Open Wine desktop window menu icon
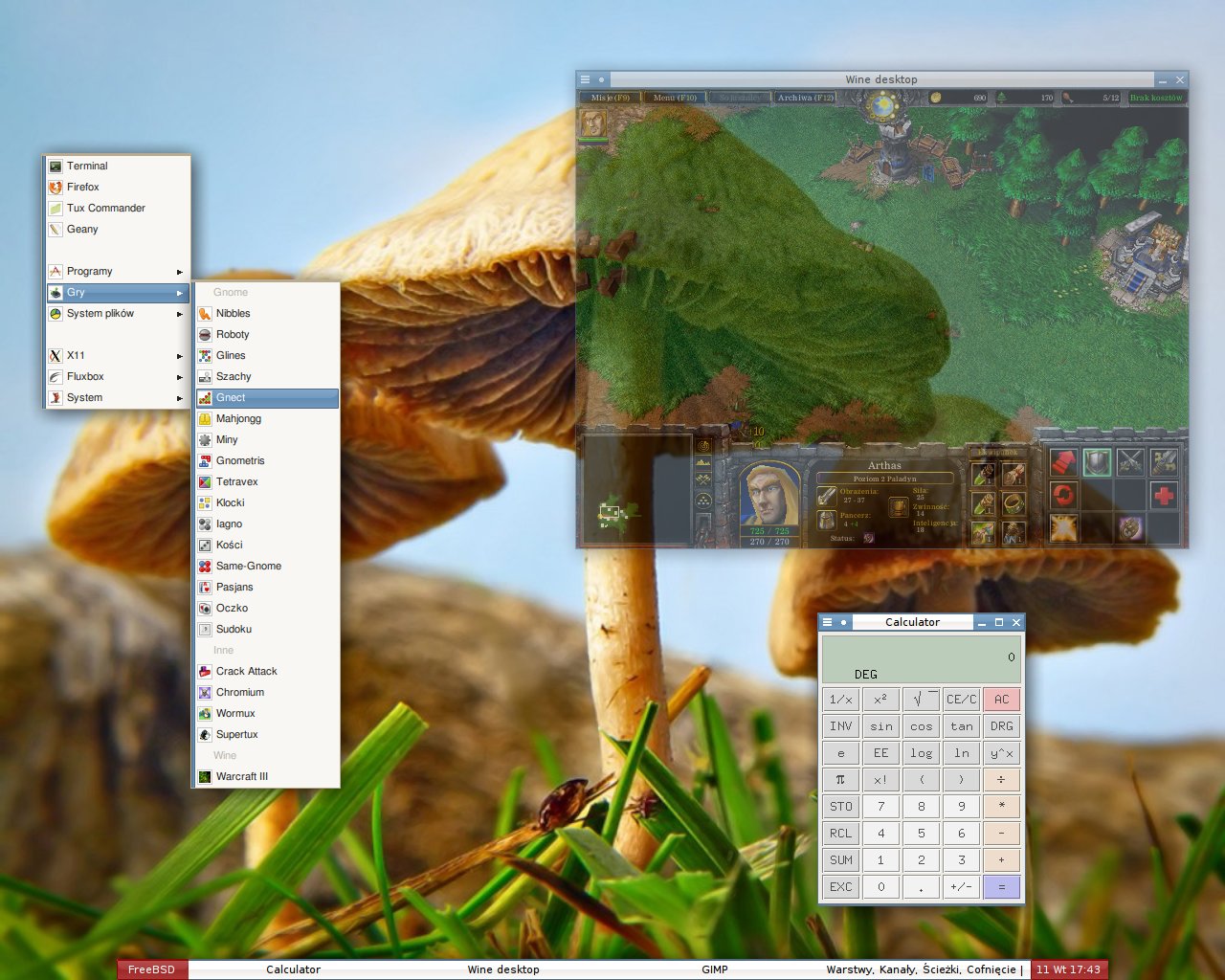The height and width of the screenshot is (980, 1225). tap(585, 79)
